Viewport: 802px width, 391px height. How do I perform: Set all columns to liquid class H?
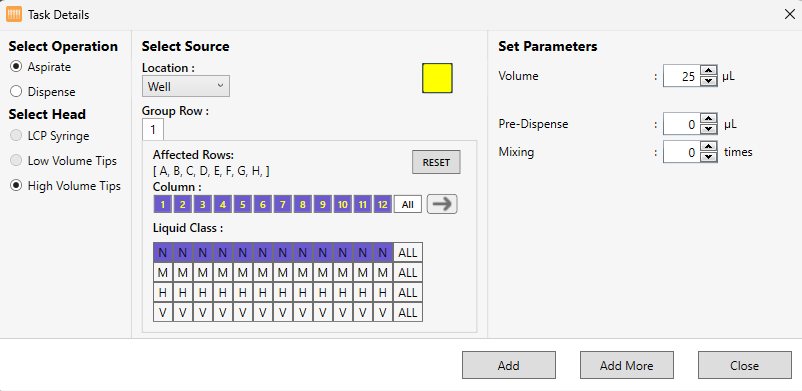click(x=408, y=292)
